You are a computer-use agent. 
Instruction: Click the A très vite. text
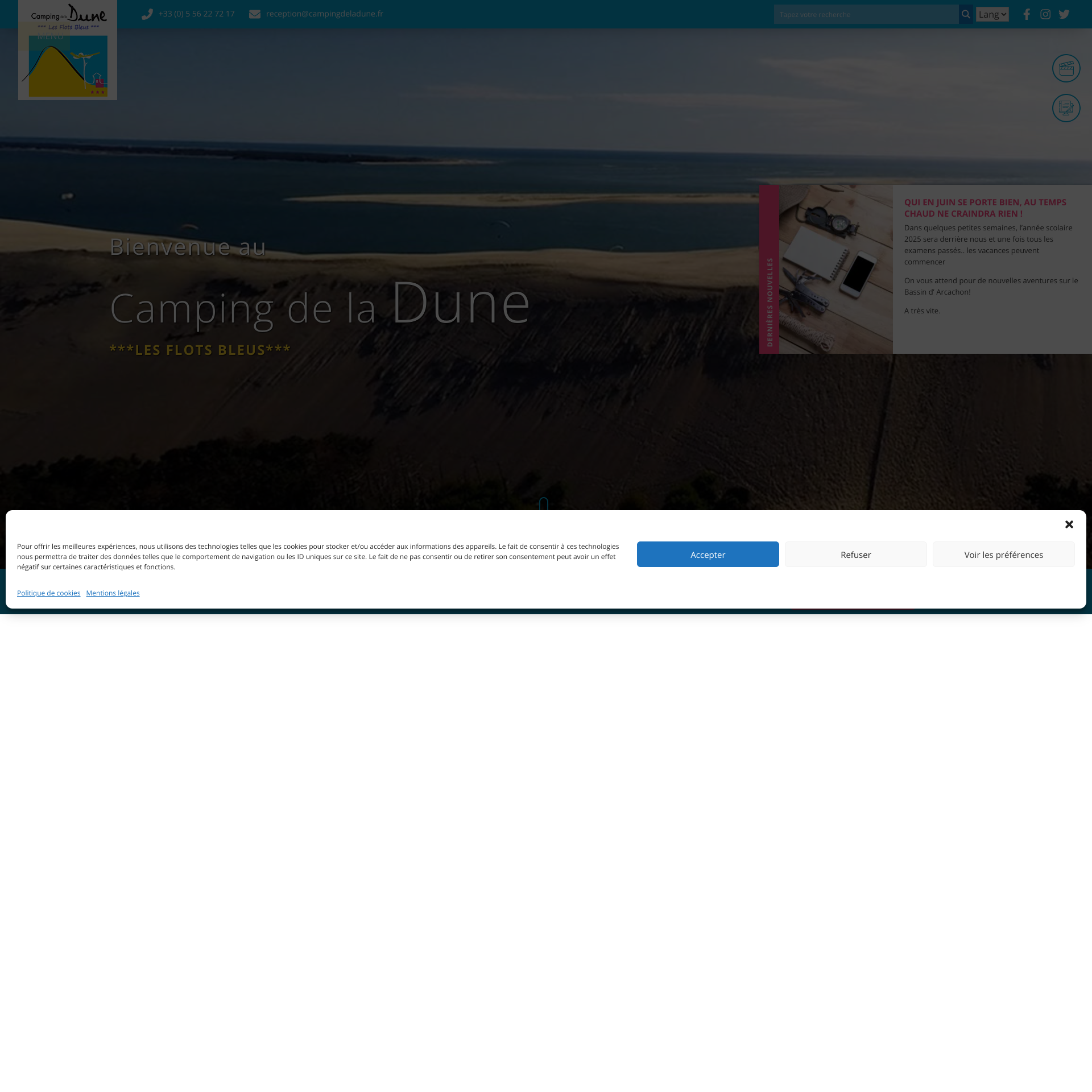(x=923, y=311)
